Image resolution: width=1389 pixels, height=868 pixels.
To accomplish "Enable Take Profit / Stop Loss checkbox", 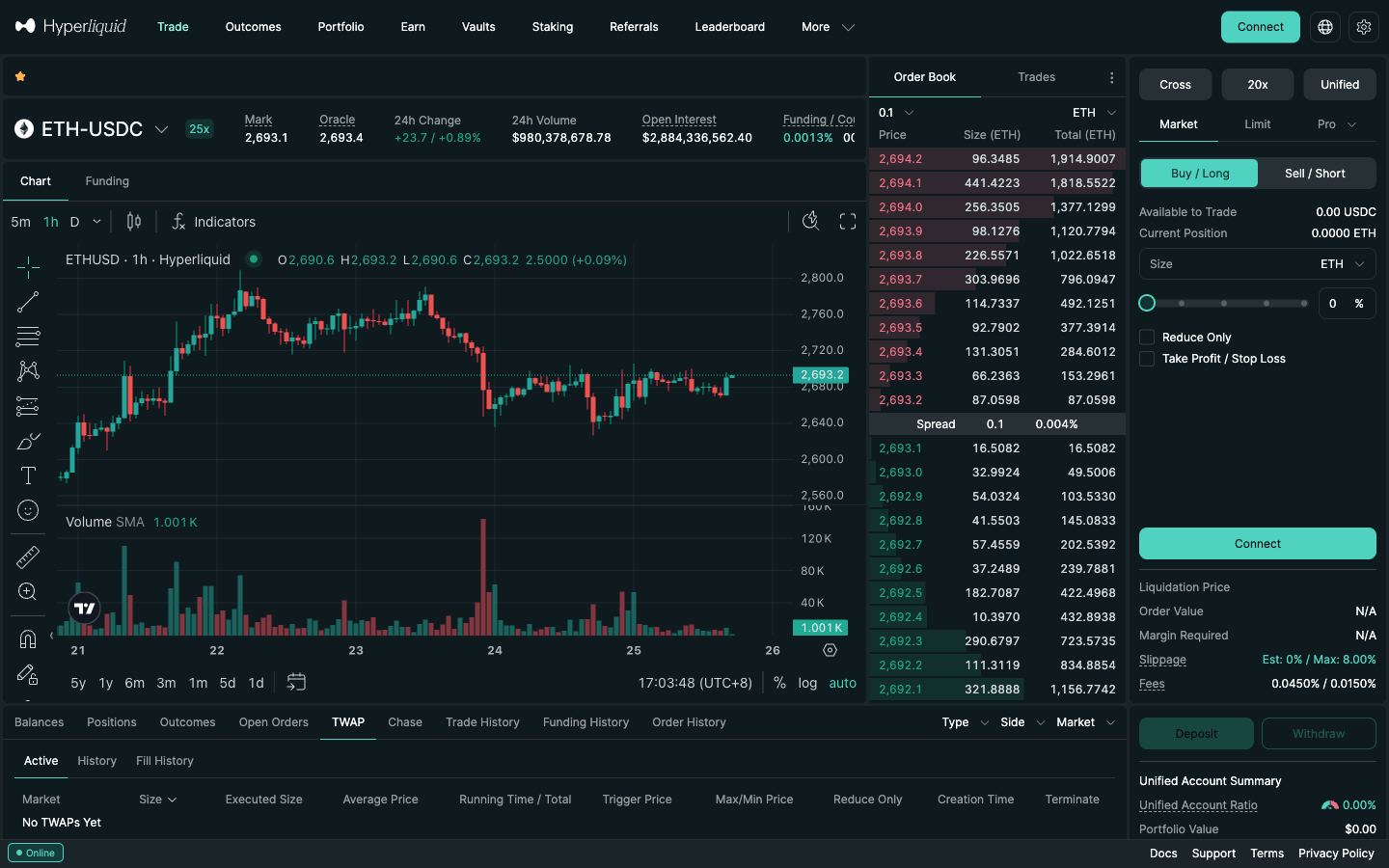I will tap(1147, 358).
